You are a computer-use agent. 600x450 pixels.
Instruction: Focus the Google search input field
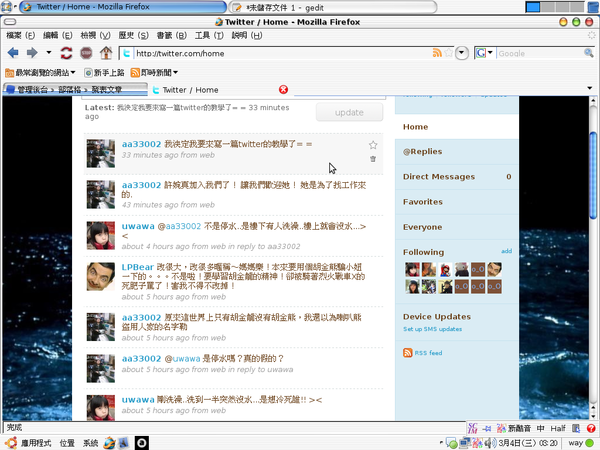(x=540, y=54)
